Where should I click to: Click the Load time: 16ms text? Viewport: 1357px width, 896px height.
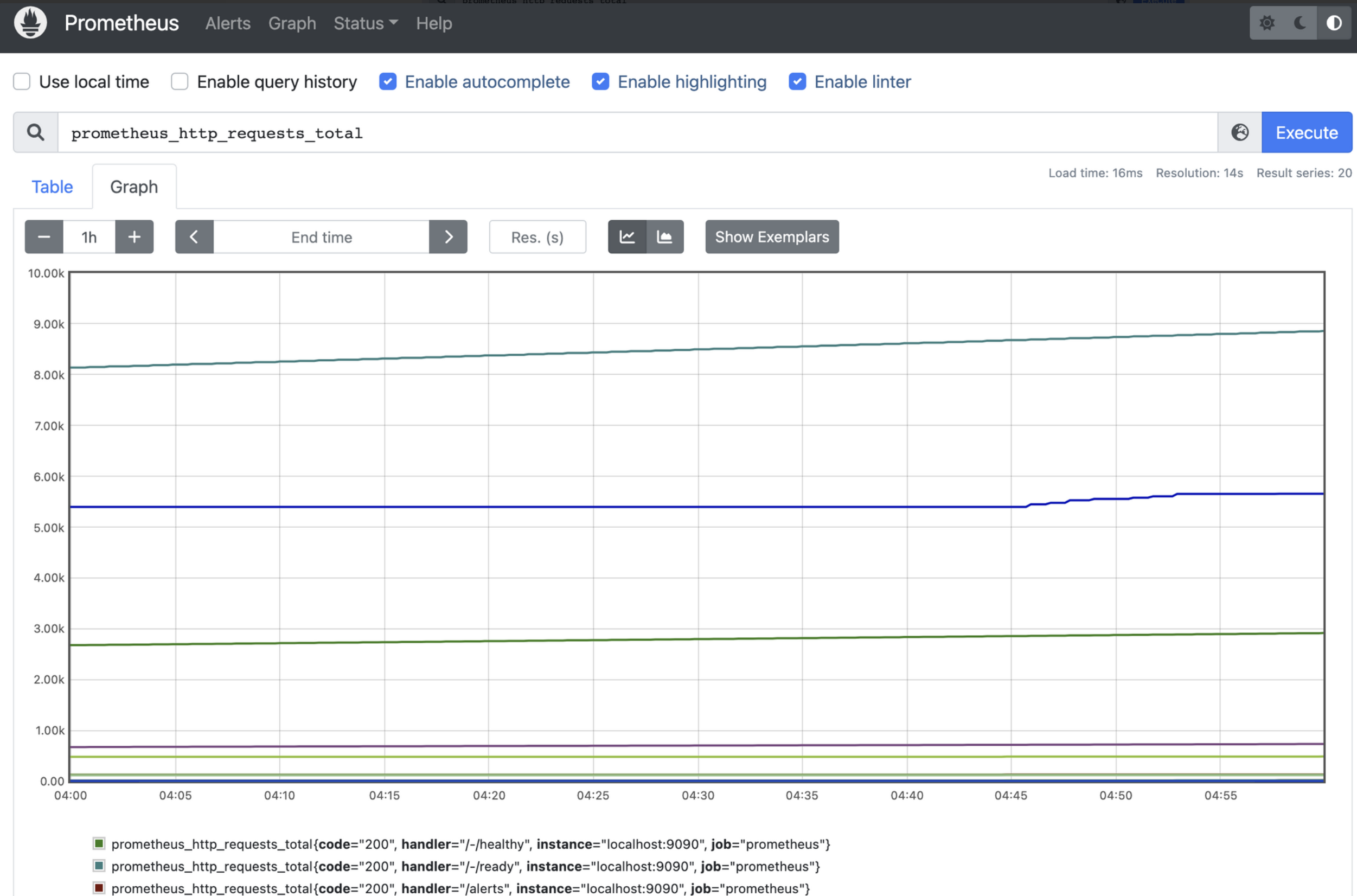[1096, 173]
